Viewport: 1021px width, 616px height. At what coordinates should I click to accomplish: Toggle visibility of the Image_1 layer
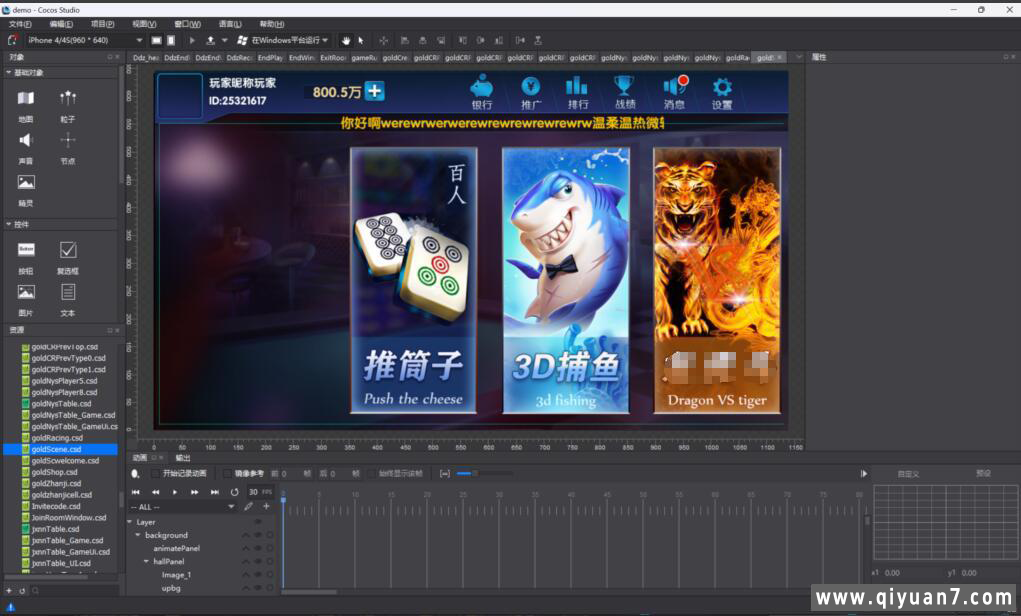click(259, 574)
